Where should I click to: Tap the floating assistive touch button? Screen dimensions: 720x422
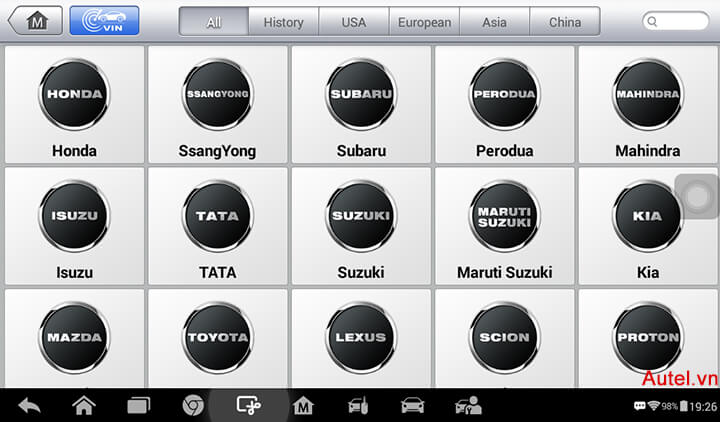coord(697,197)
